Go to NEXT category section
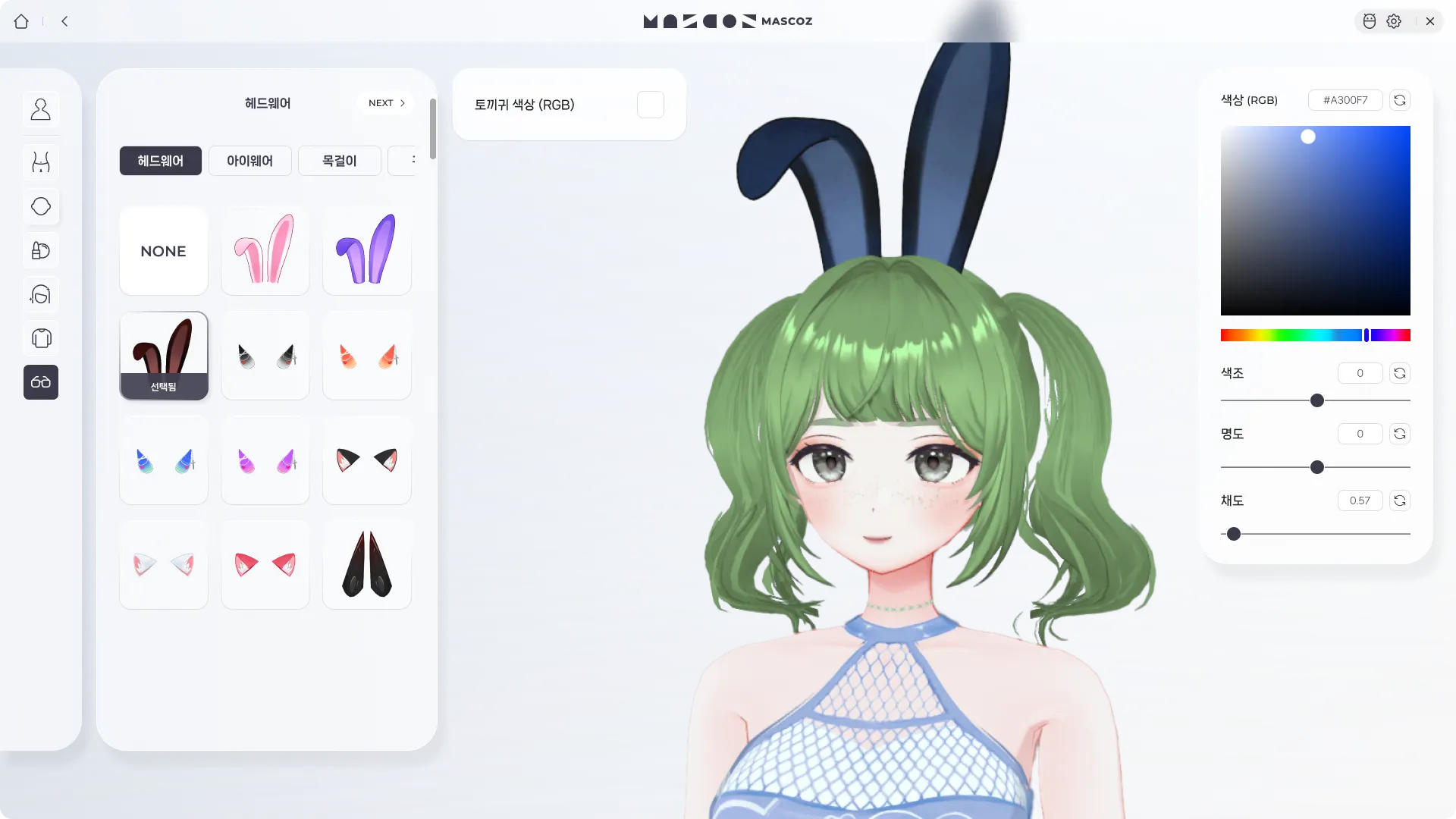Viewport: 1456px width, 819px height. pyautogui.click(x=386, y=103)
